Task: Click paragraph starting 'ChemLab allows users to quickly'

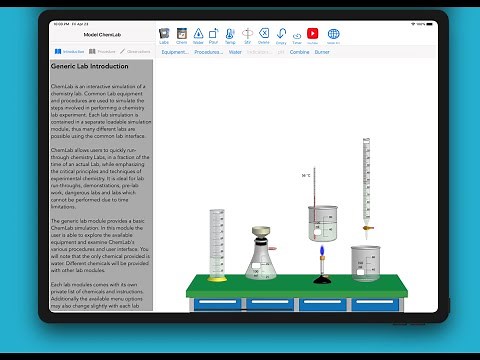Action: click(100, 178)
